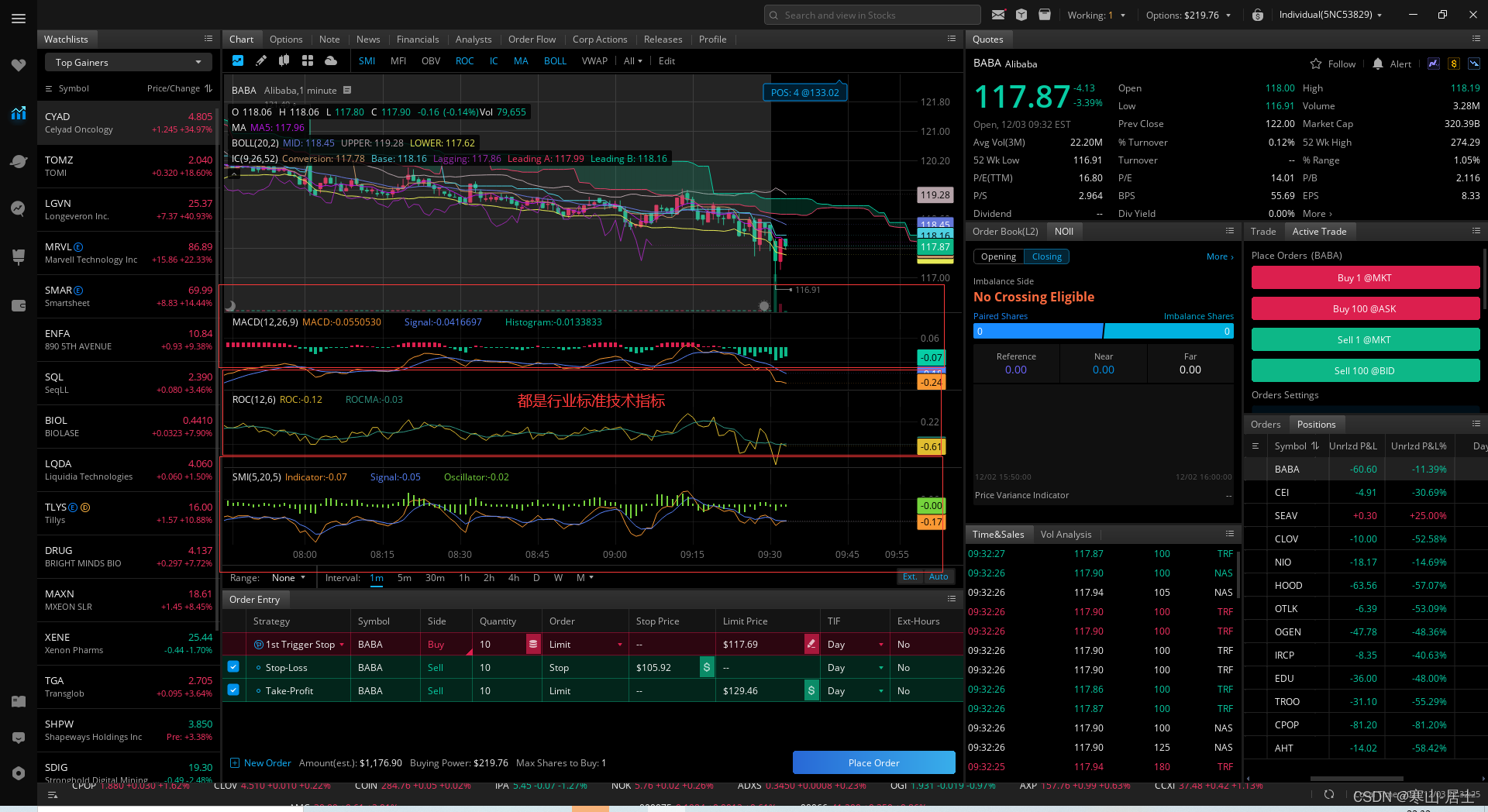Switch to the Orders tab
The height and width of the screenshot is (812, 1488).
point(1266,424)
